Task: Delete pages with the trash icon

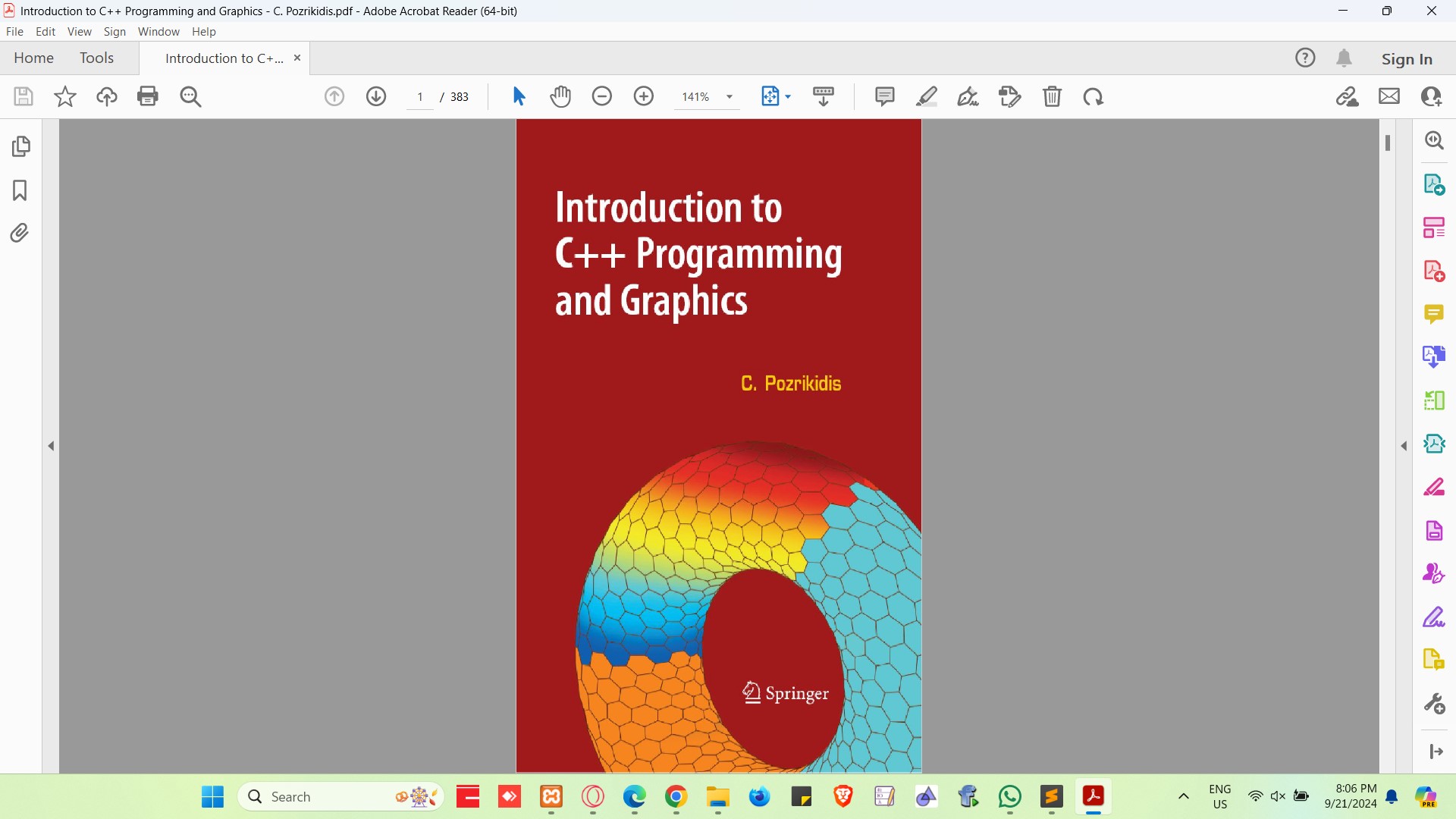Action: [1053, 96]
